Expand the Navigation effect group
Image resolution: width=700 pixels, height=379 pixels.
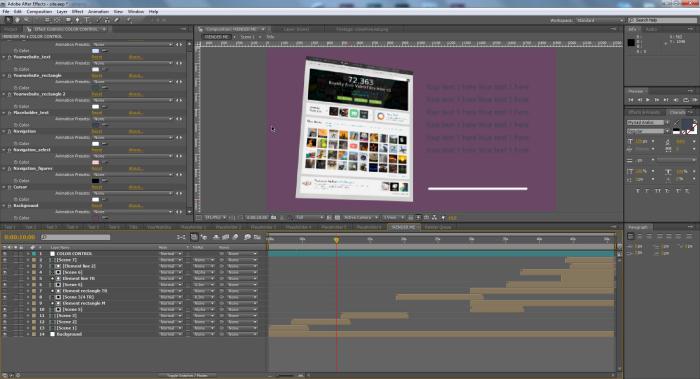click(x=4, y=131)
